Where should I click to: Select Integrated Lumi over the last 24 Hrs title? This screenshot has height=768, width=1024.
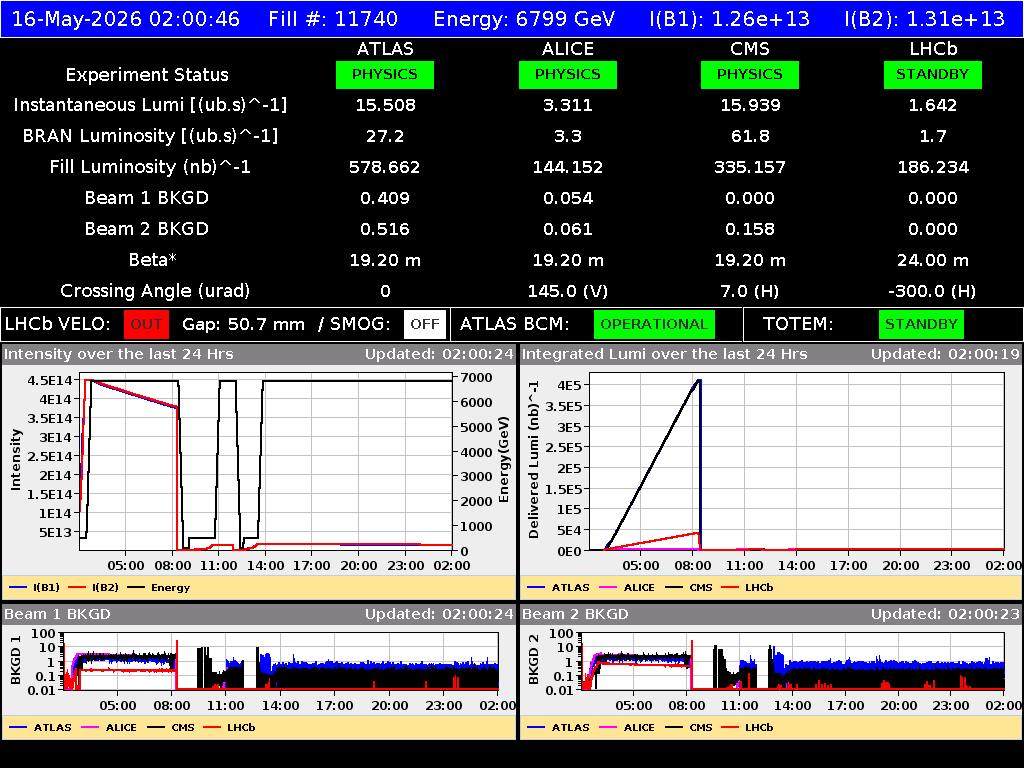click(665, 355)
